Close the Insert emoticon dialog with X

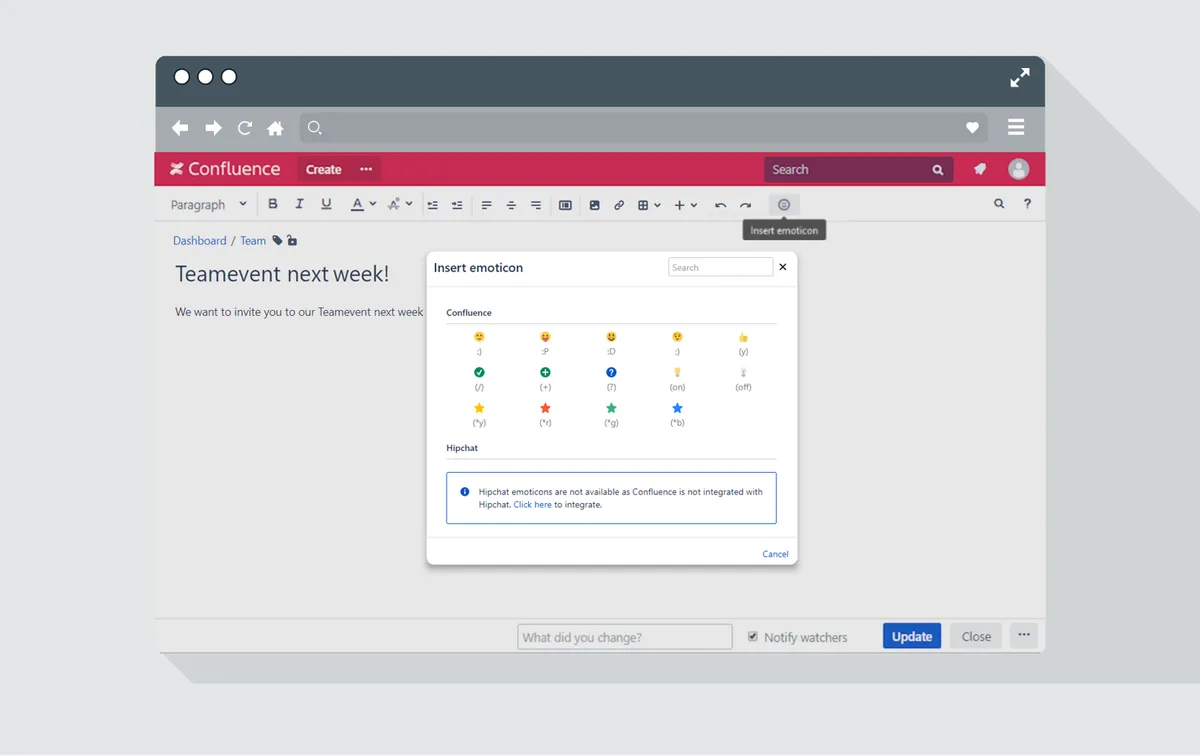(x=783, y=267)
